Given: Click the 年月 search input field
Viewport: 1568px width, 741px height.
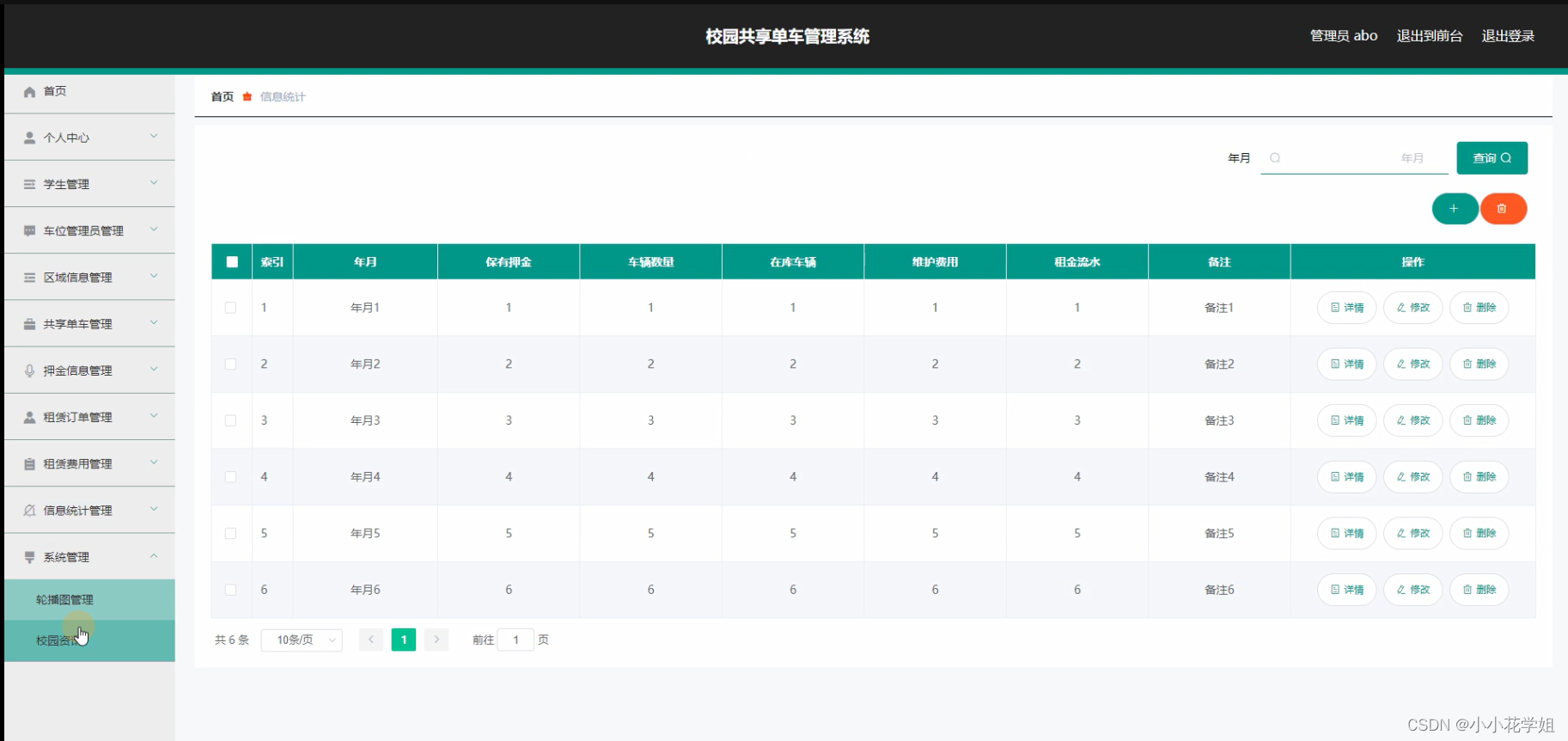Looking at the screenshot, I should [1355, 158].
